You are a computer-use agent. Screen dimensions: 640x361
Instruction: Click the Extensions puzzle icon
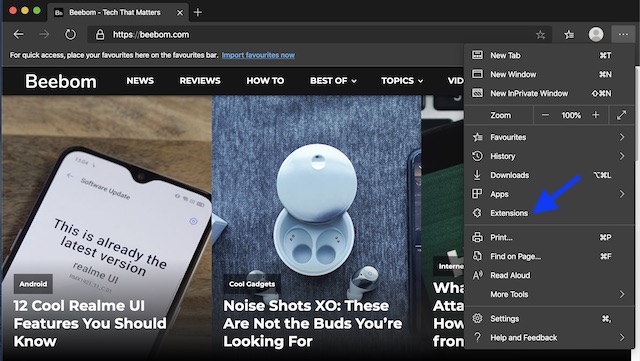[x=477, y=213]
